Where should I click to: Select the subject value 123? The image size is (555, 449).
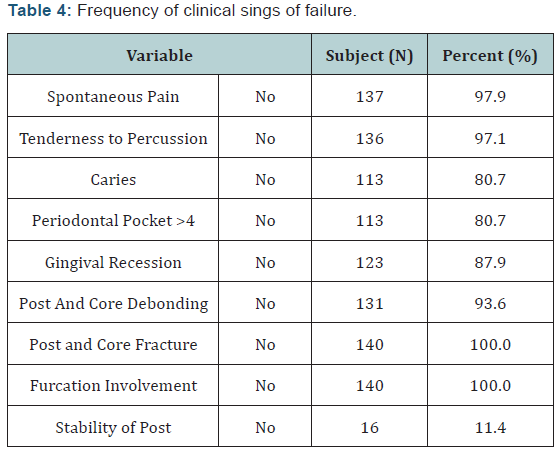(x=370, y=263)
